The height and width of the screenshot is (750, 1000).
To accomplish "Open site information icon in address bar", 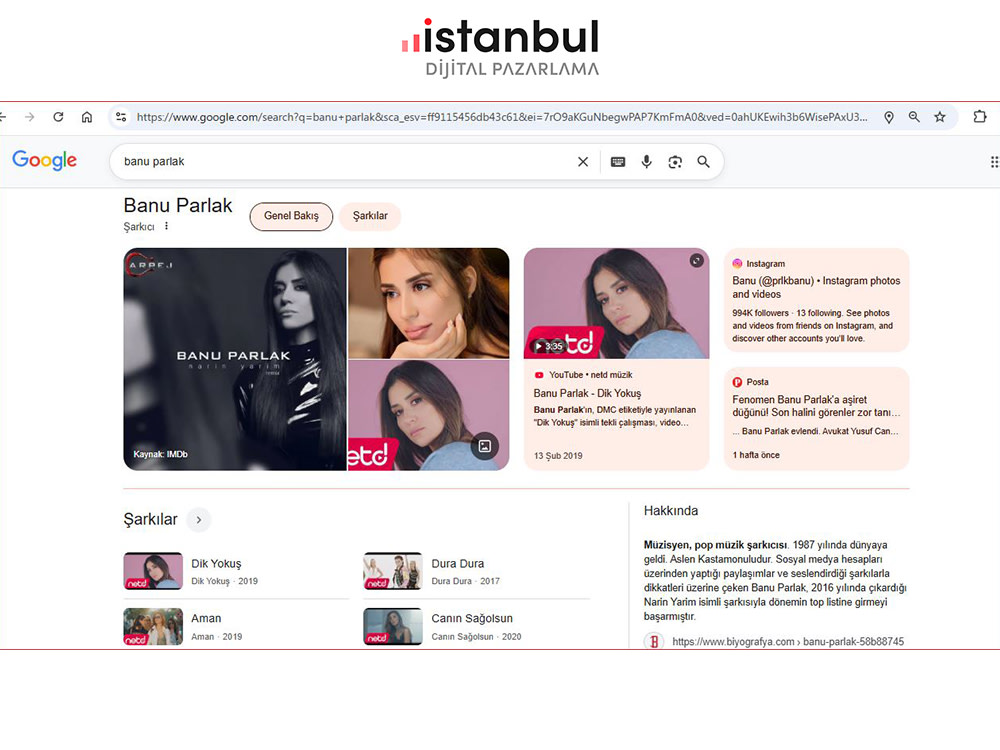I will pyautogui.click(x=121, y=117).
